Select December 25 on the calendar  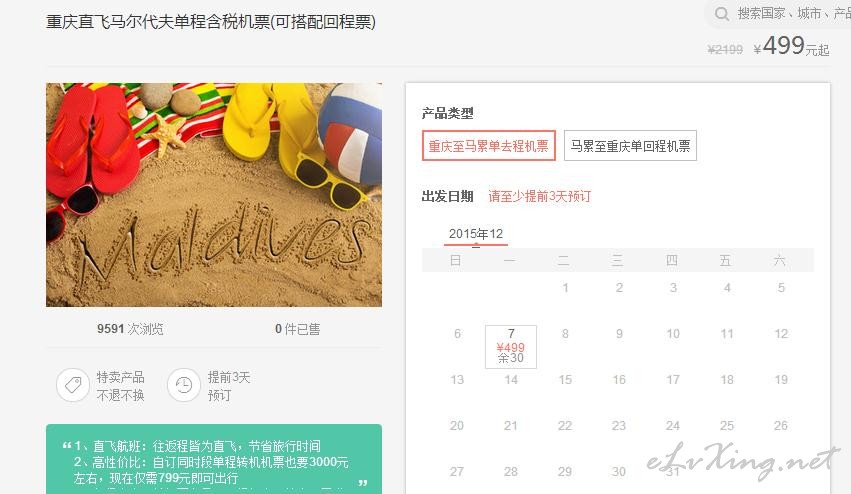click(x=727, y=426)
